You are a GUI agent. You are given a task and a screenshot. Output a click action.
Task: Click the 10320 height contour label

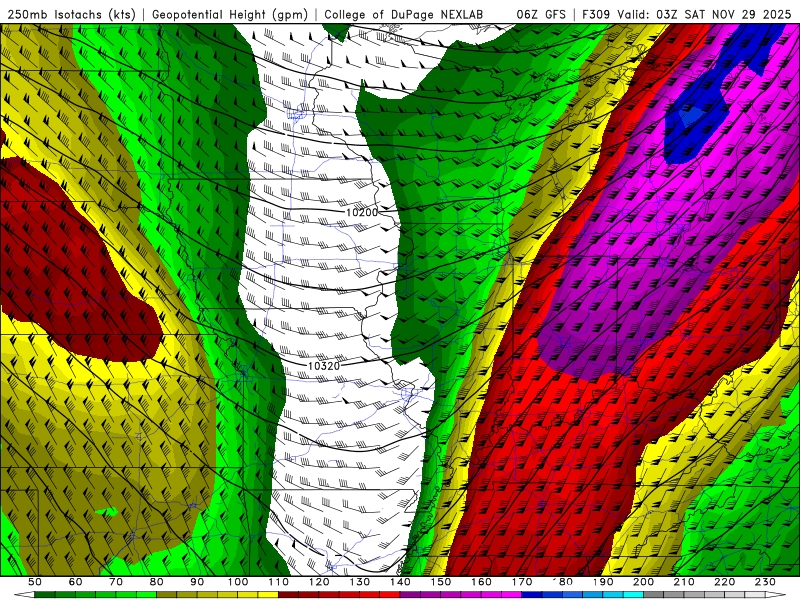pos(324,366)
